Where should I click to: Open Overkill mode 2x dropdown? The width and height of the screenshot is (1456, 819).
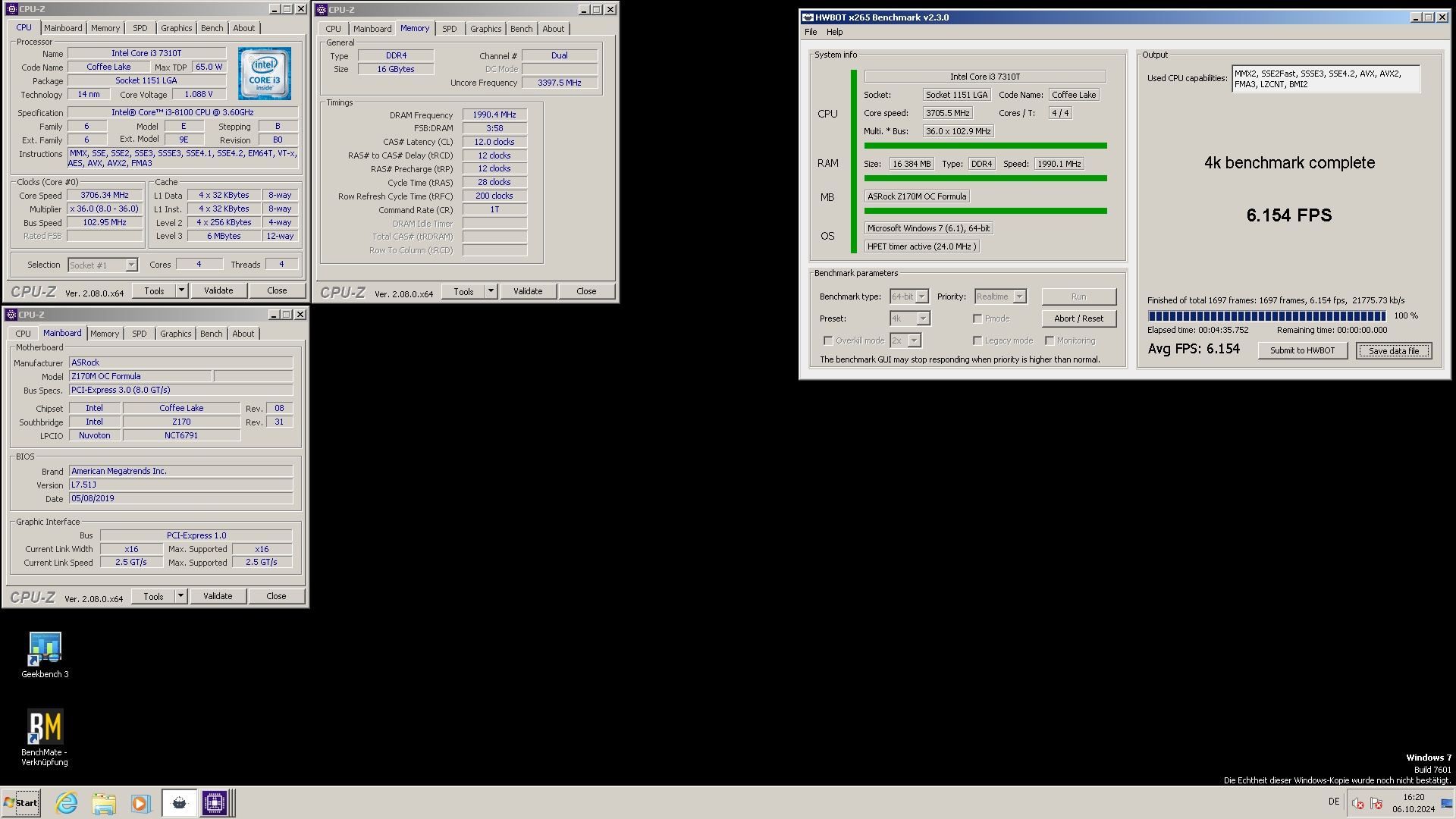915,340
